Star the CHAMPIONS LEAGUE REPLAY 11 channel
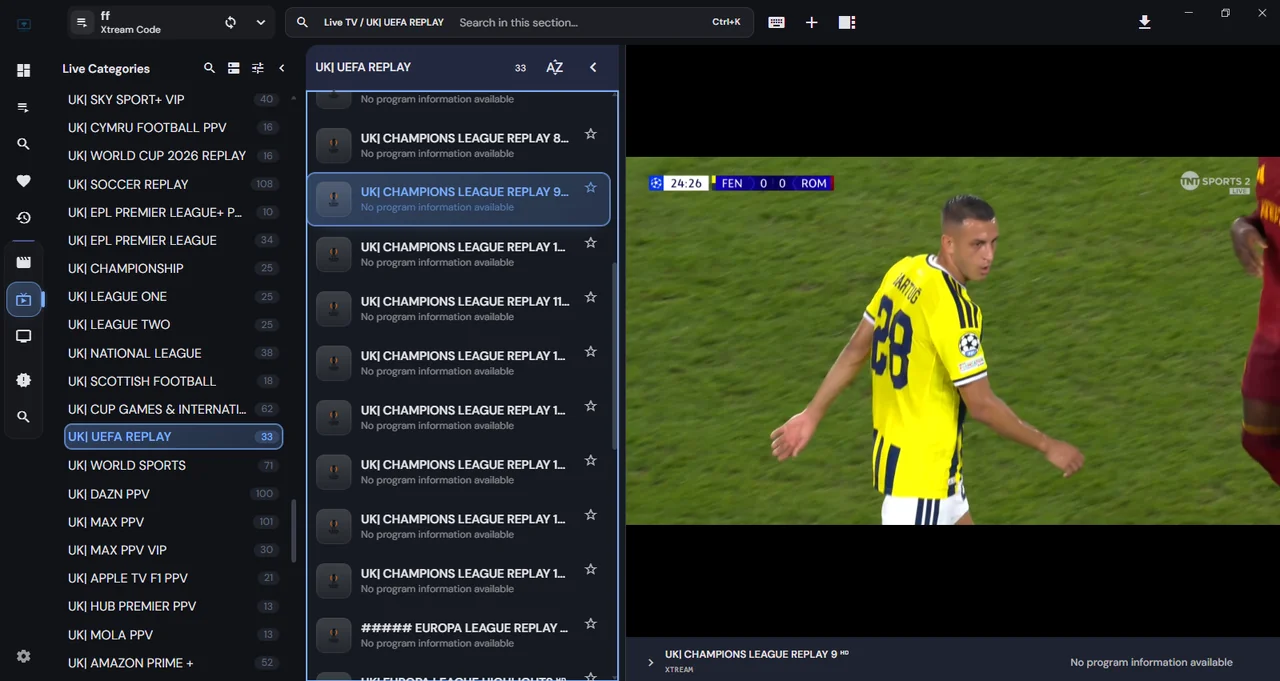This screenshot has width=1280, height=681. tap(591, 297)
